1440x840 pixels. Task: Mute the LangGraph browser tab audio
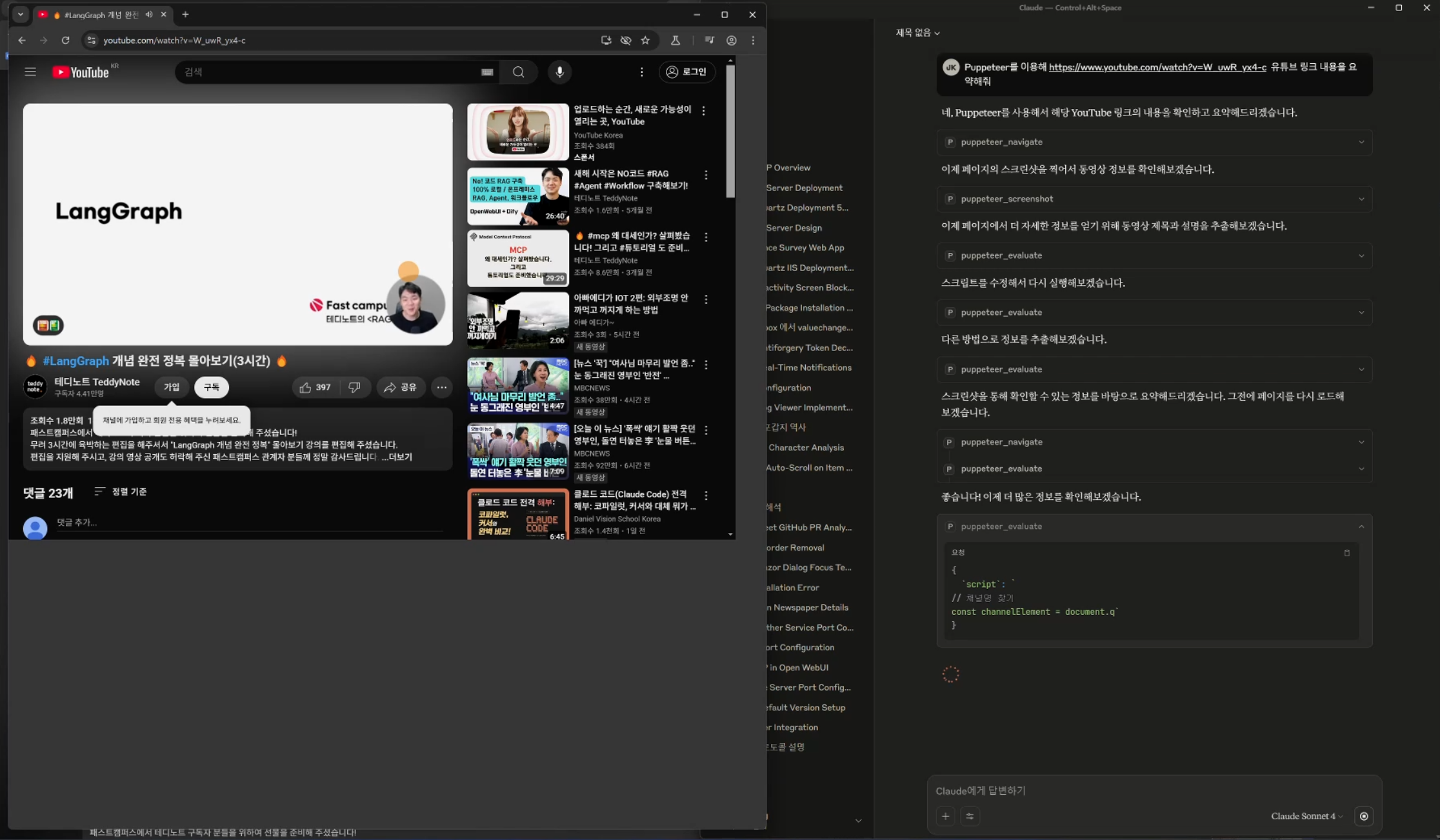click(149, 14)
